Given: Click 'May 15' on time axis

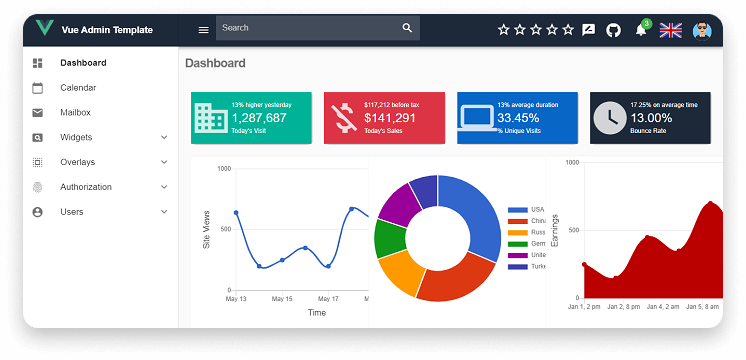Looking at the screenshot, I should click(x=282, y=299).
